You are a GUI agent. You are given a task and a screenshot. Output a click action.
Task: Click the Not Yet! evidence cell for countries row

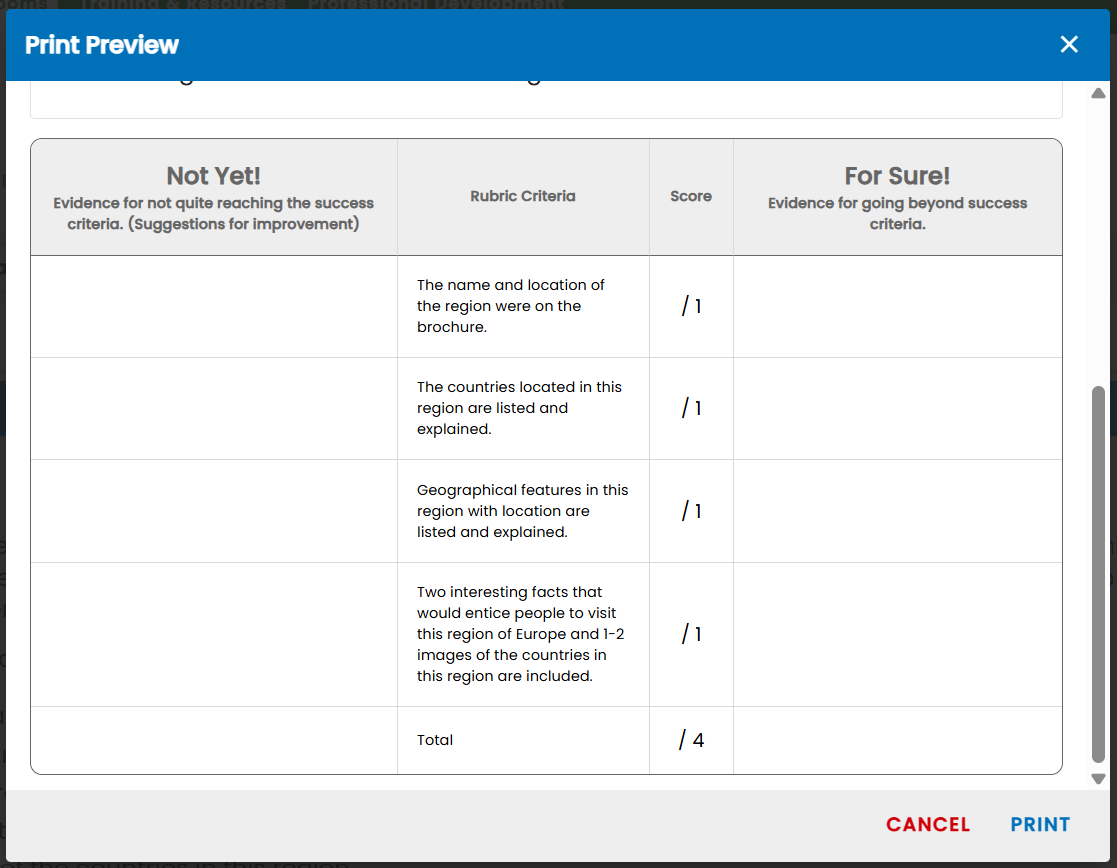(x=213, y=408)
